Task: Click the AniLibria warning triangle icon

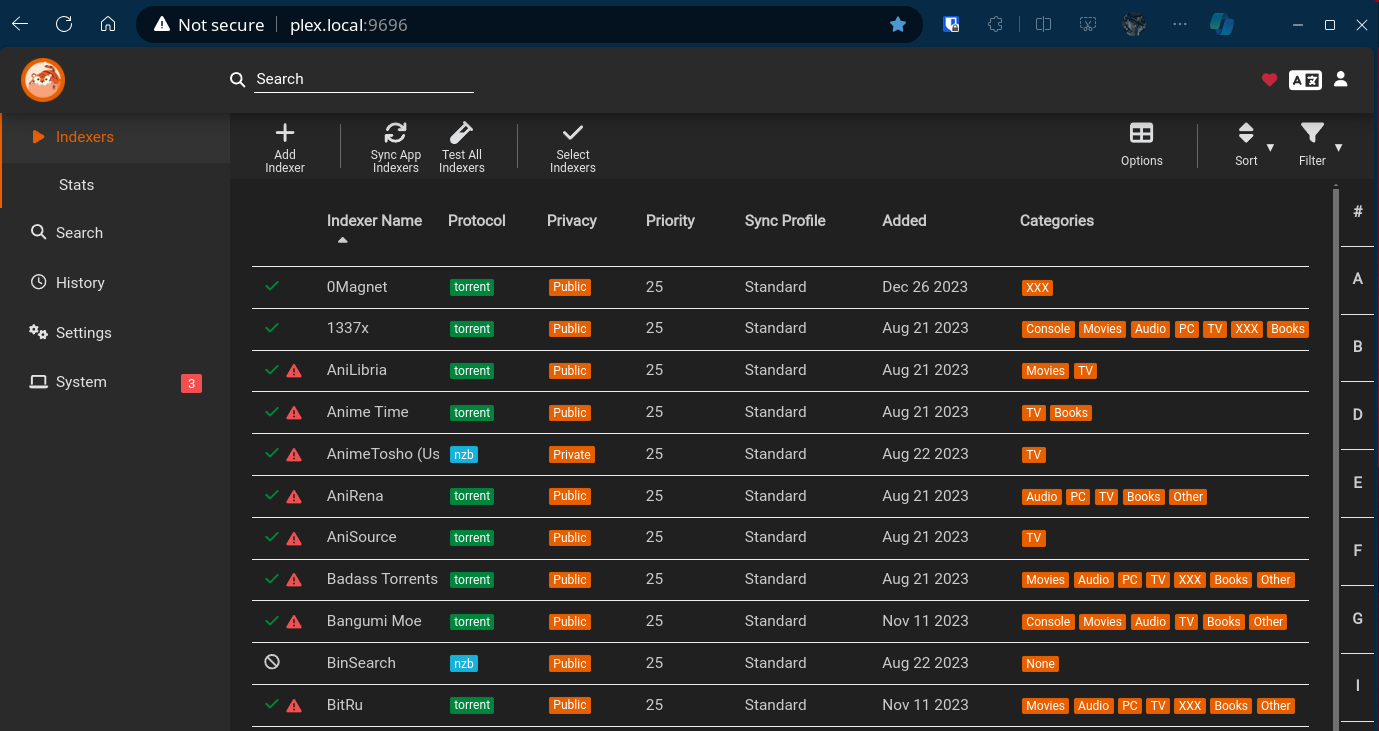Action: tap(294, 371)
